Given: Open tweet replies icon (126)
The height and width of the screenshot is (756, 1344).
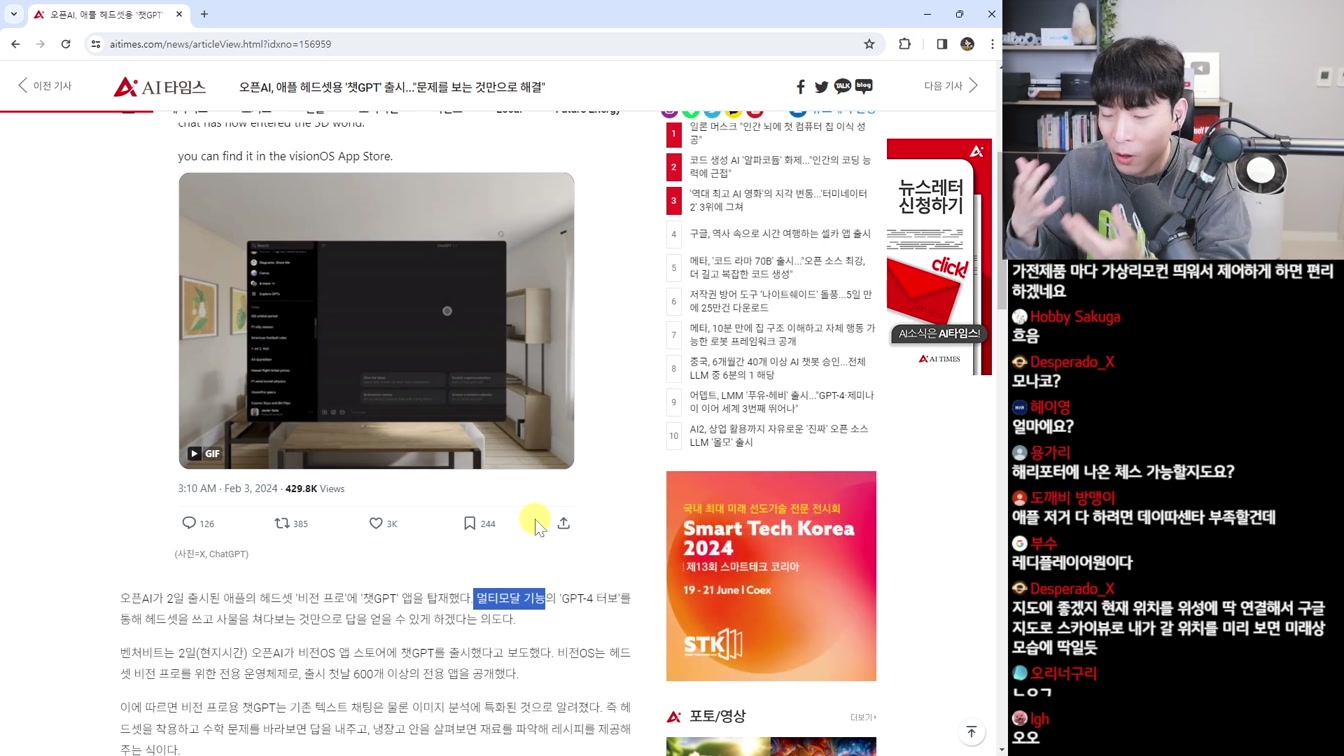Looking at the screenshot, I should pos(189,523).
